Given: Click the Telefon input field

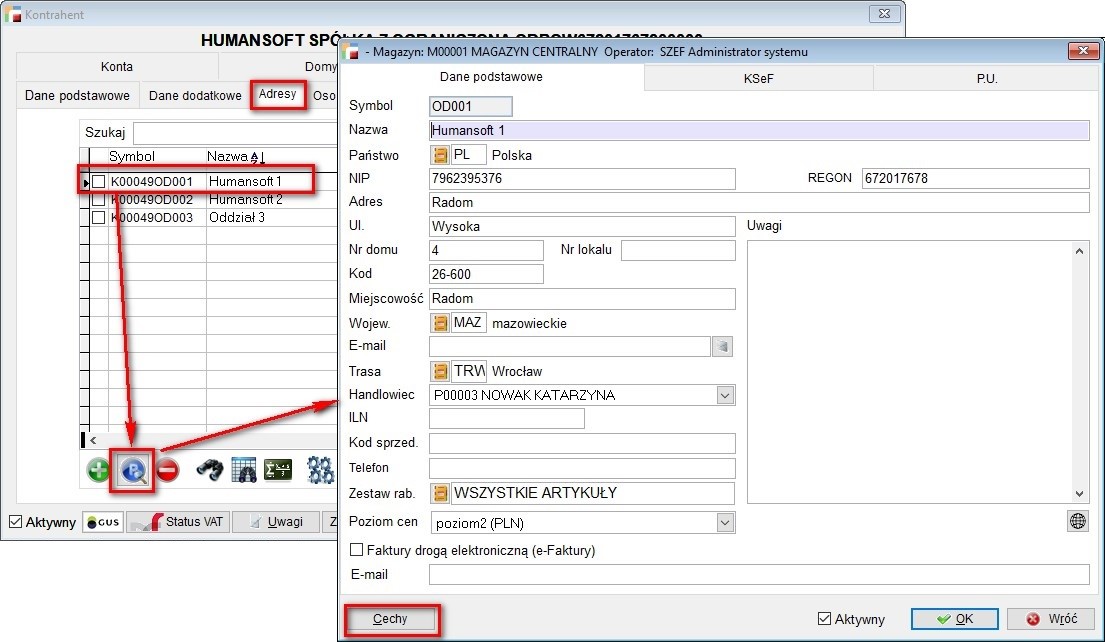Looking at the screenshot, I should [582, 468].
